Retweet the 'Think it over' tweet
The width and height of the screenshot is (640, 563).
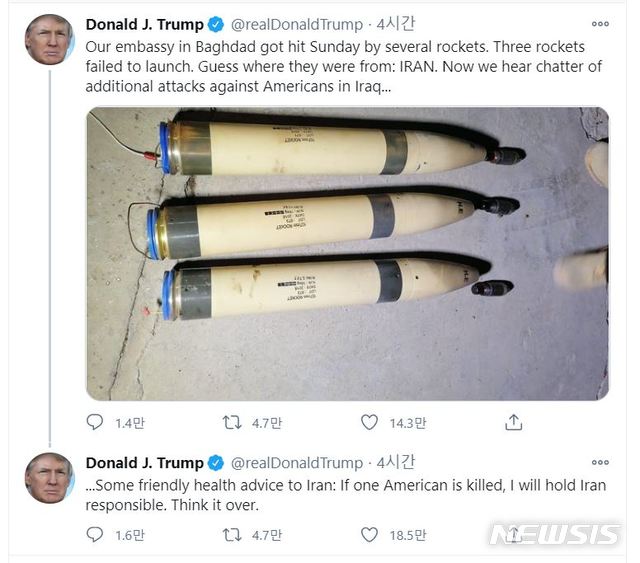232,535
